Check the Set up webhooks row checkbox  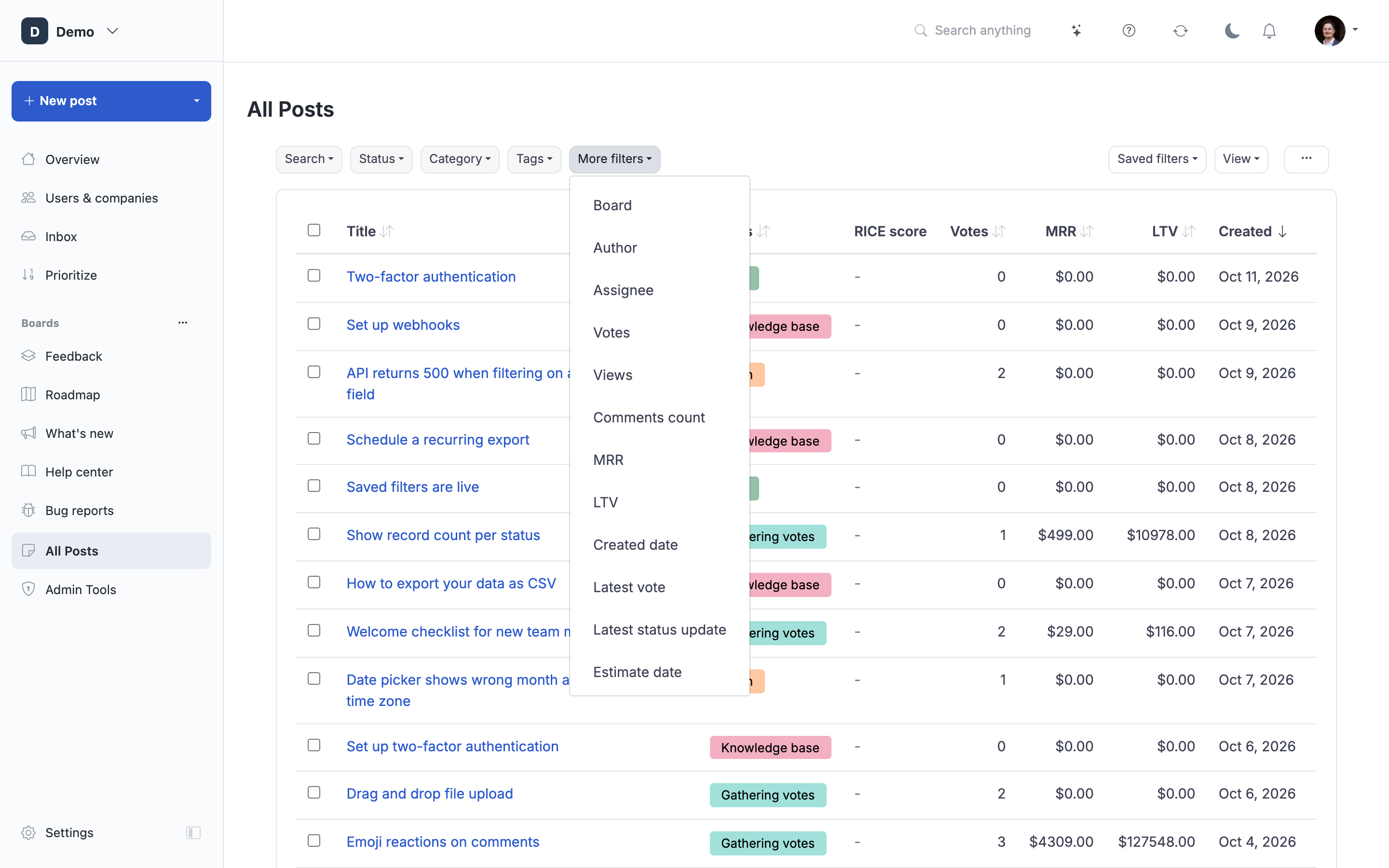[x=314, y=324]
